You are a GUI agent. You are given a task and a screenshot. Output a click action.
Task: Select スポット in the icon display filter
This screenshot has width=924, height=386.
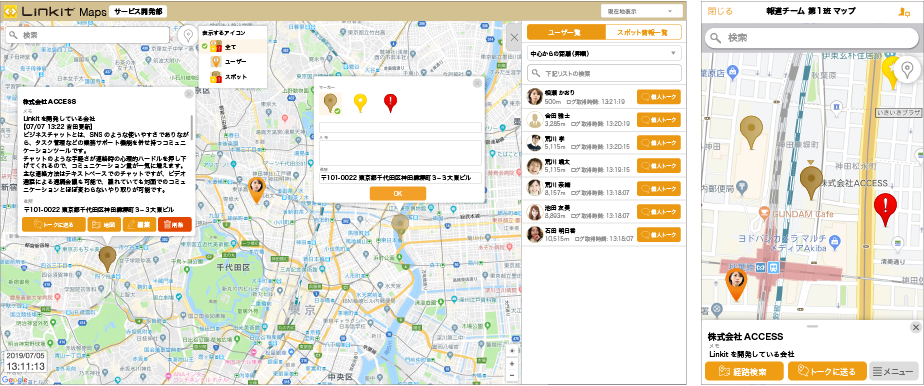coord(232,77)
